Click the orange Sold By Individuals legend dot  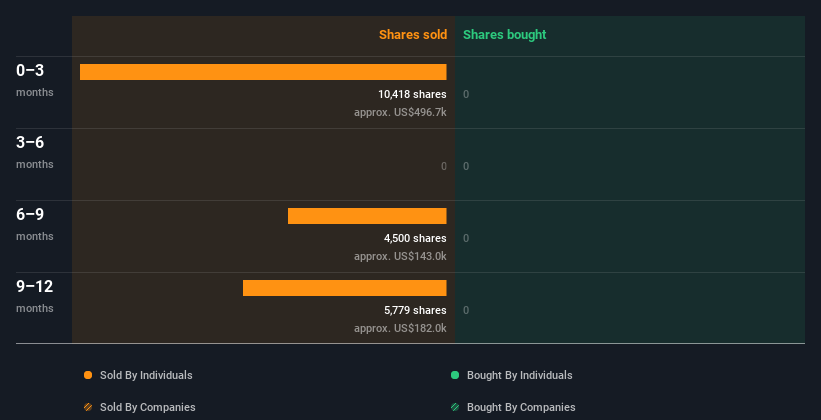click(x=88, y=376)
